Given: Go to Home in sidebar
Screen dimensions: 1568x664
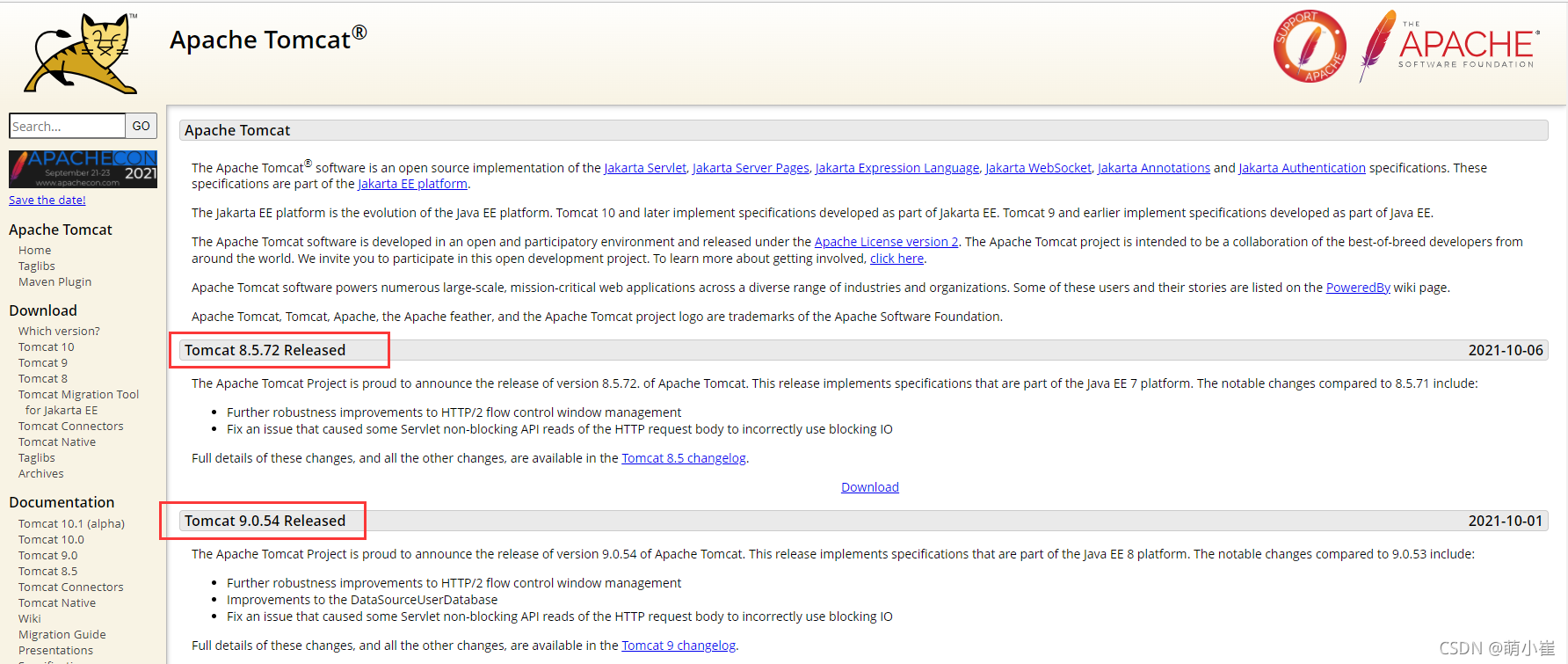Looking at the screenshot, I should tap(35, 251).
